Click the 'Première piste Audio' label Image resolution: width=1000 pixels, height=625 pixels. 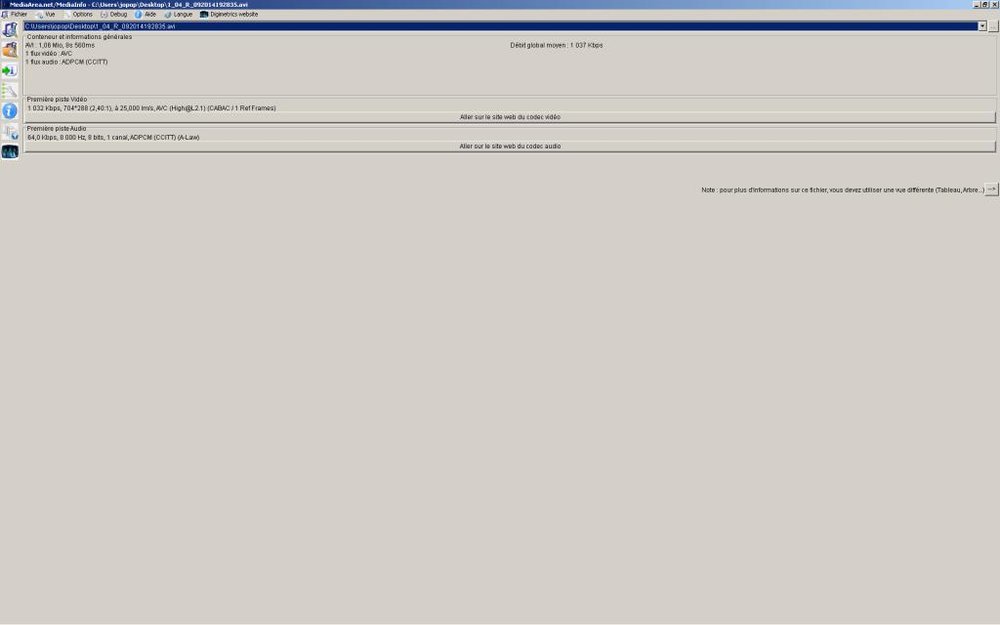pyautogui.click(x=56, y=128)
